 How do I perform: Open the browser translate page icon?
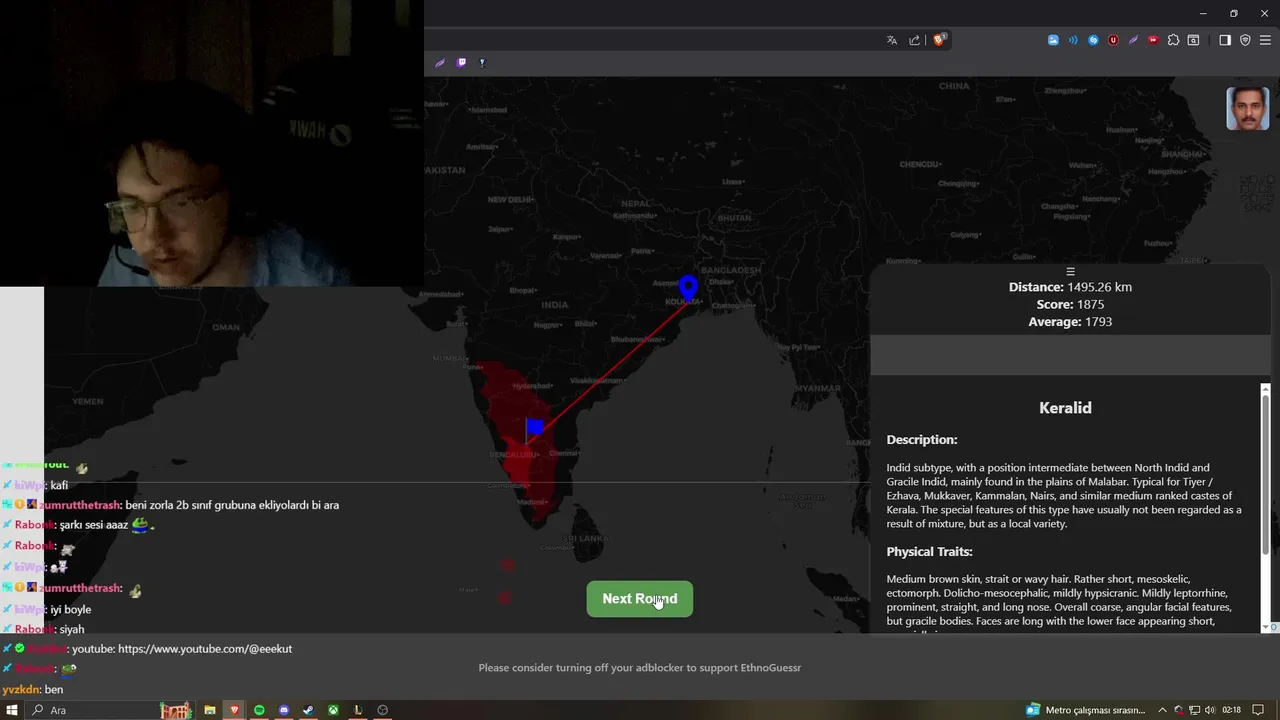pyautogui.click(x=892, y=40)
